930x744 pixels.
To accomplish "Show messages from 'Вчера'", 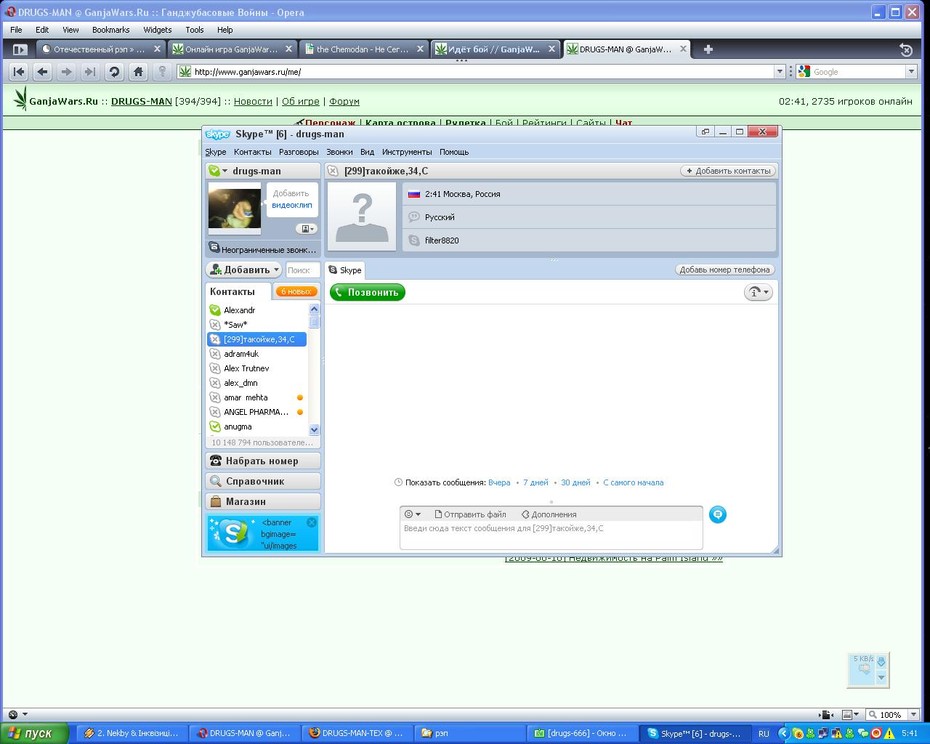I will click(x=499, y=482).
